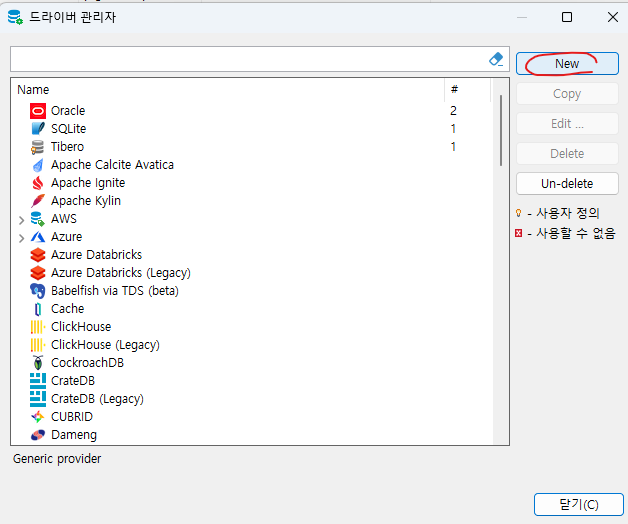Click the Oracle connection count 2
Viewport: 628px width, 524px height.
click(x=453, y=111)
